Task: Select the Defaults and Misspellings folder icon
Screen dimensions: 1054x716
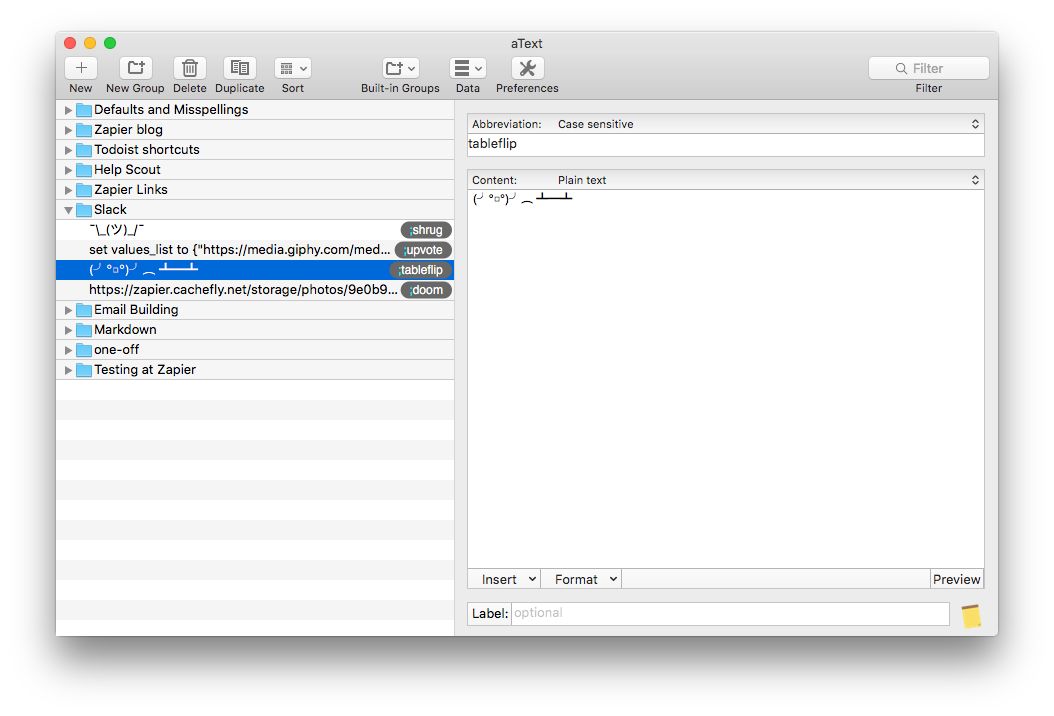Action: tap(84, 110)
